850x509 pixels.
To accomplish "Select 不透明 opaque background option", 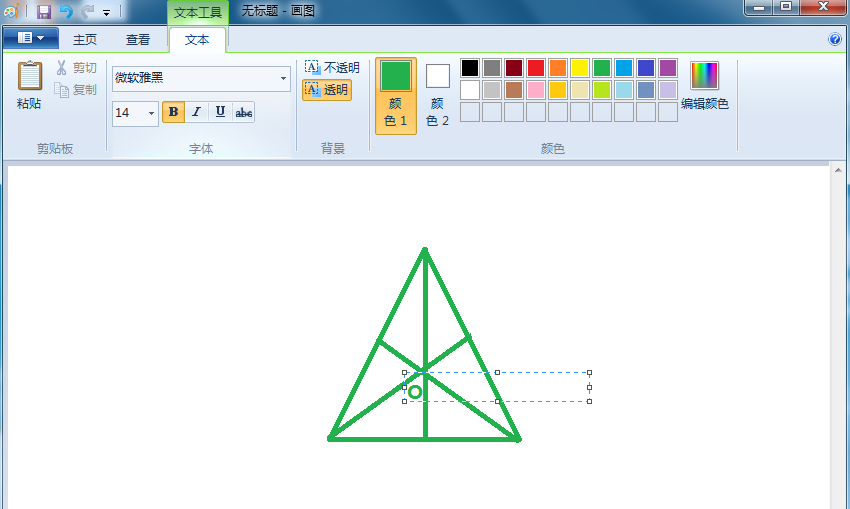I will coord(332,68).
